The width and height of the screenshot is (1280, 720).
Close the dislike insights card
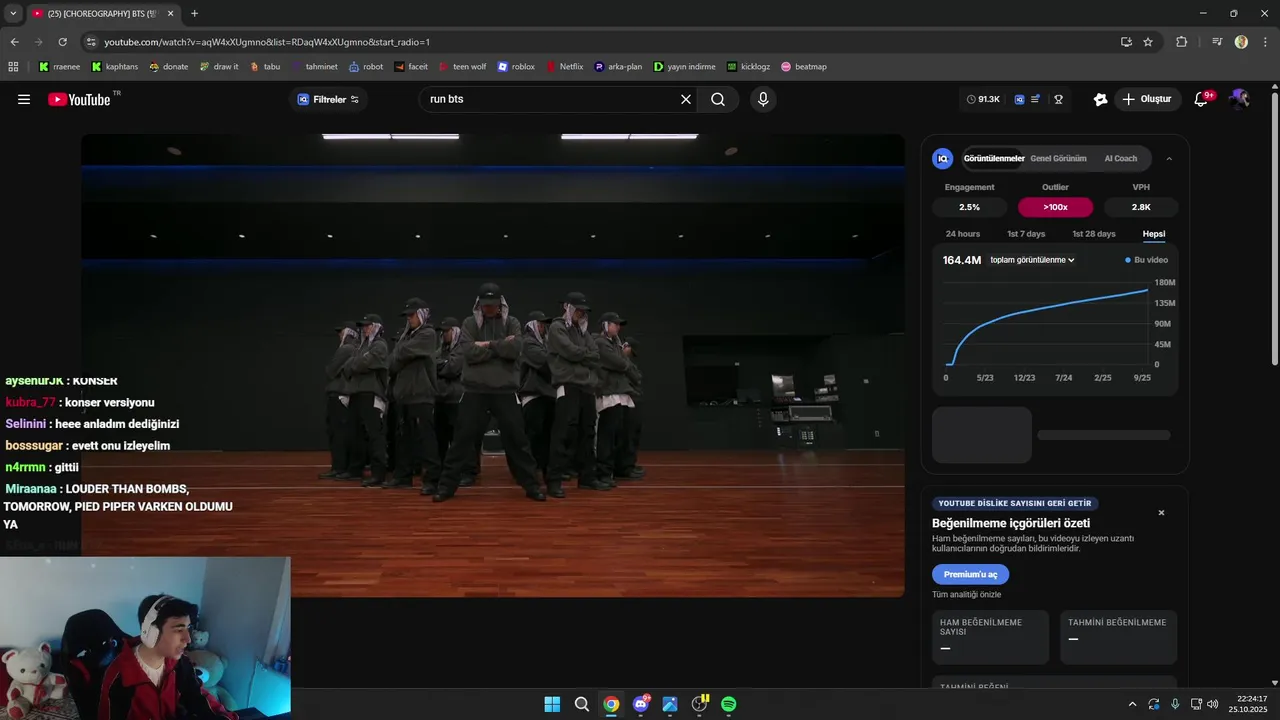click(1161, 513)
